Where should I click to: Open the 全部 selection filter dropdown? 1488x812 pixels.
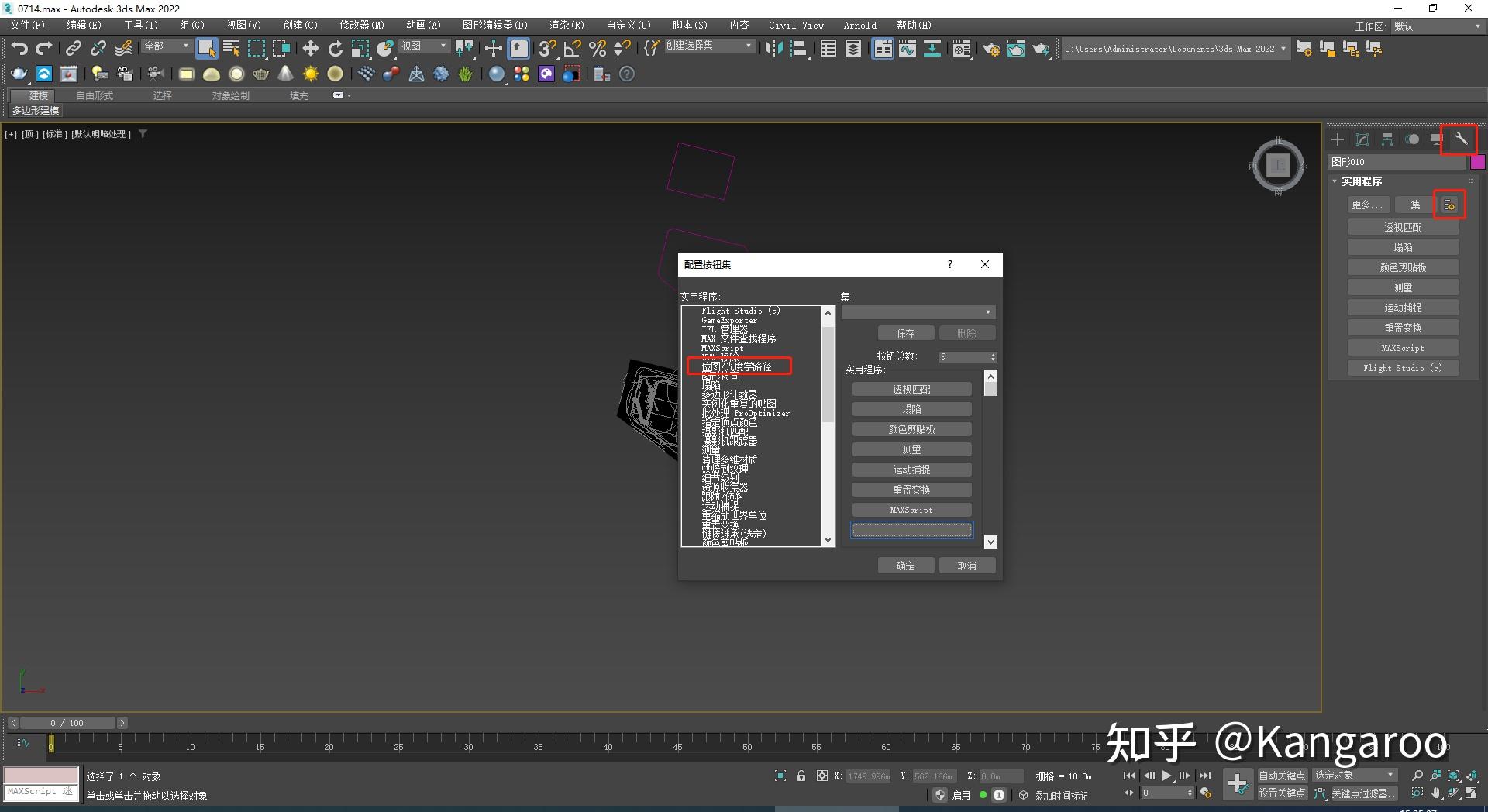click(167, 46)
